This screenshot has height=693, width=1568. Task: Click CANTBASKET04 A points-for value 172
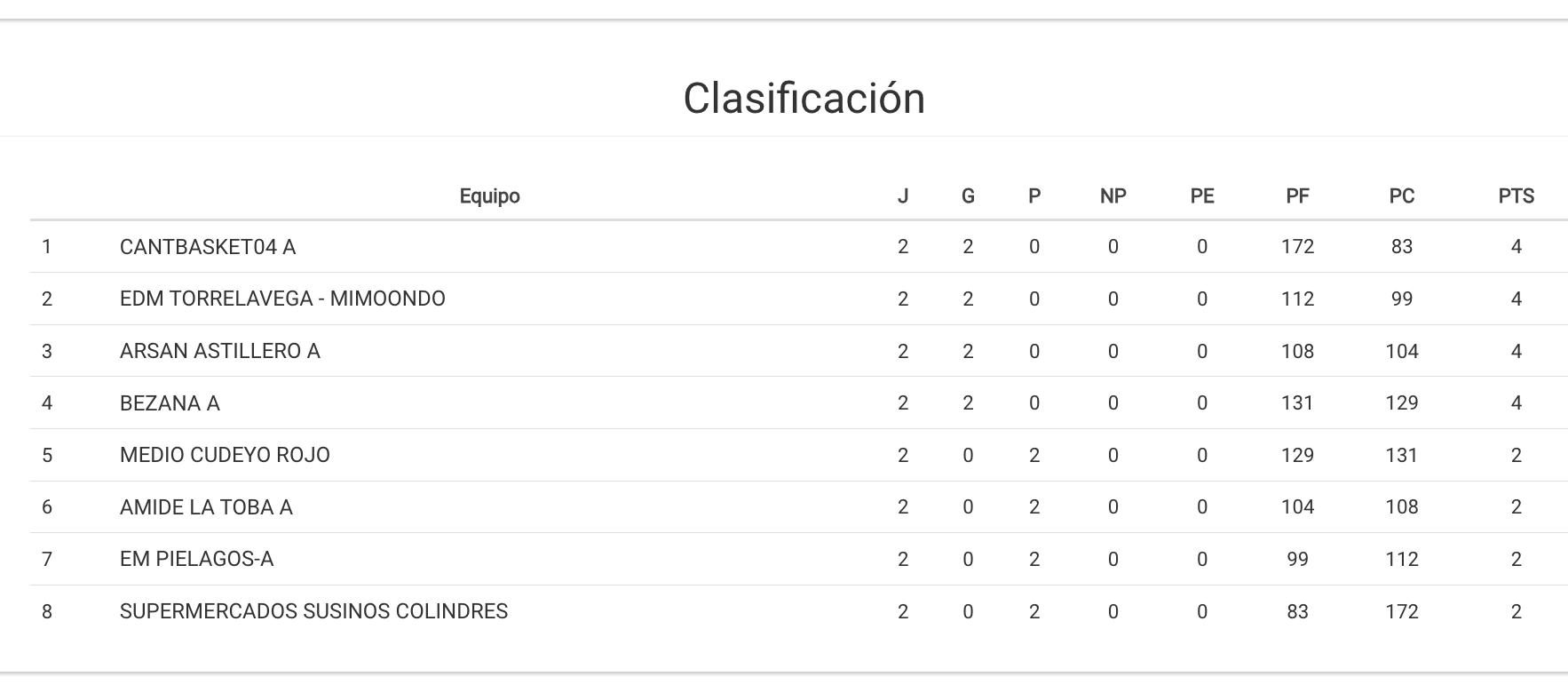coord(1297,247)
